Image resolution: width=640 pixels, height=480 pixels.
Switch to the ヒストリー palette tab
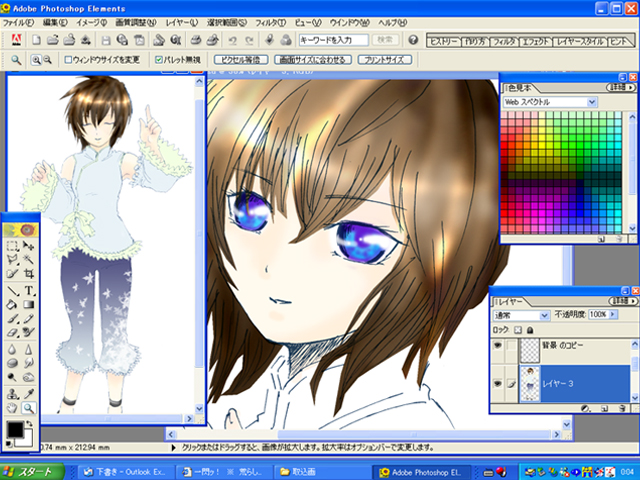click(444, 41)
